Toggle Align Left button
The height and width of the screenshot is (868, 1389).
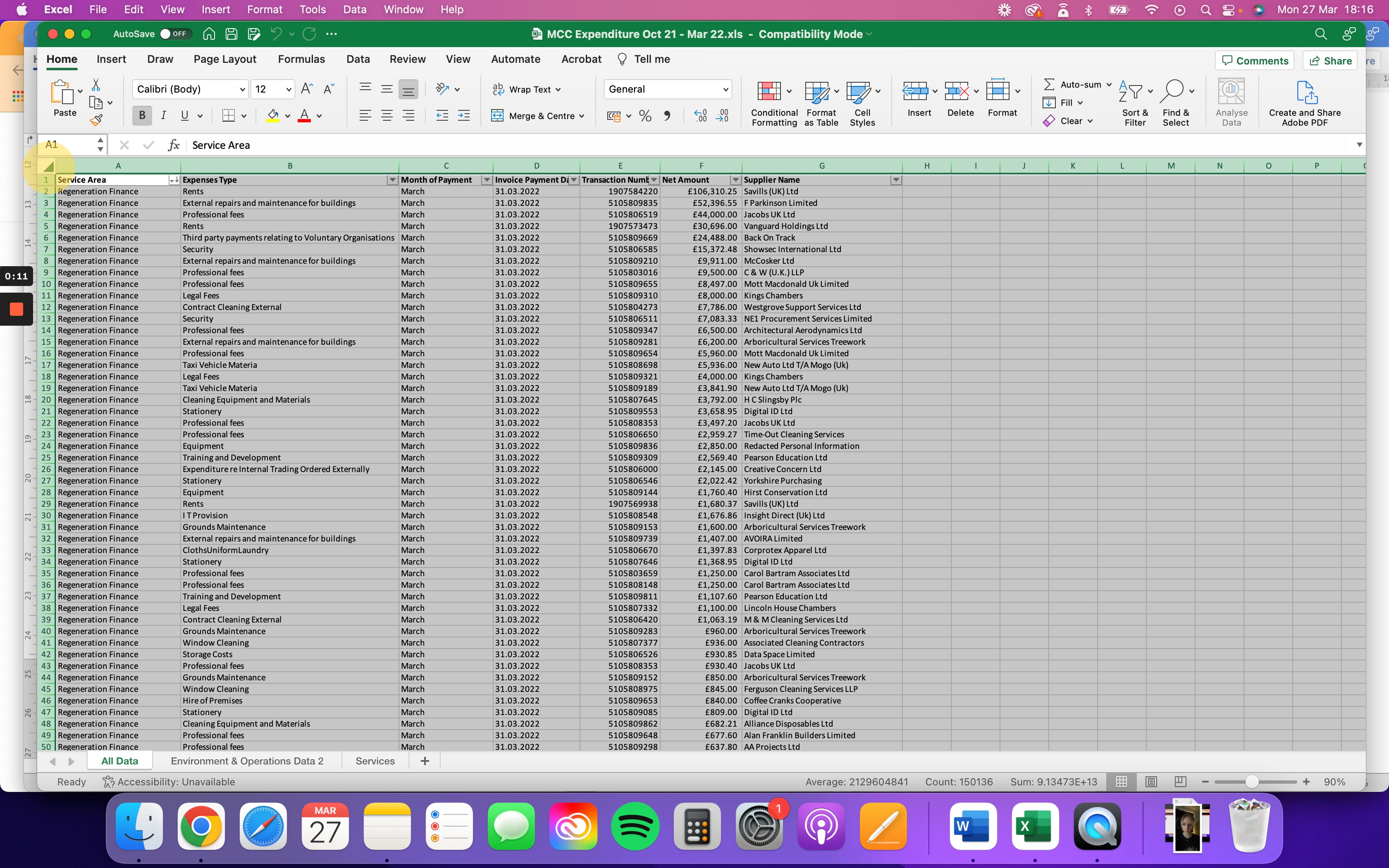pyautogui.click(x=365, y=115)
